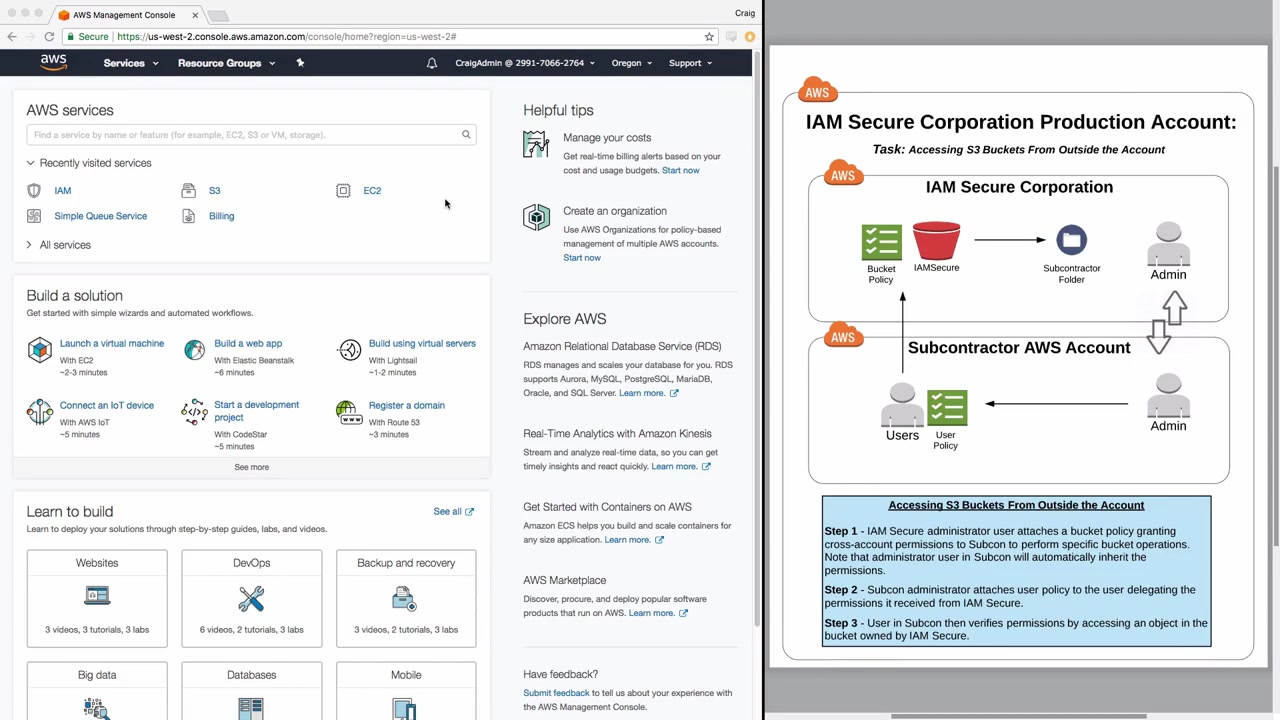Viewport: 1280px width, 720px height.
Task: Click the S3 service icon
Action: 188,190
